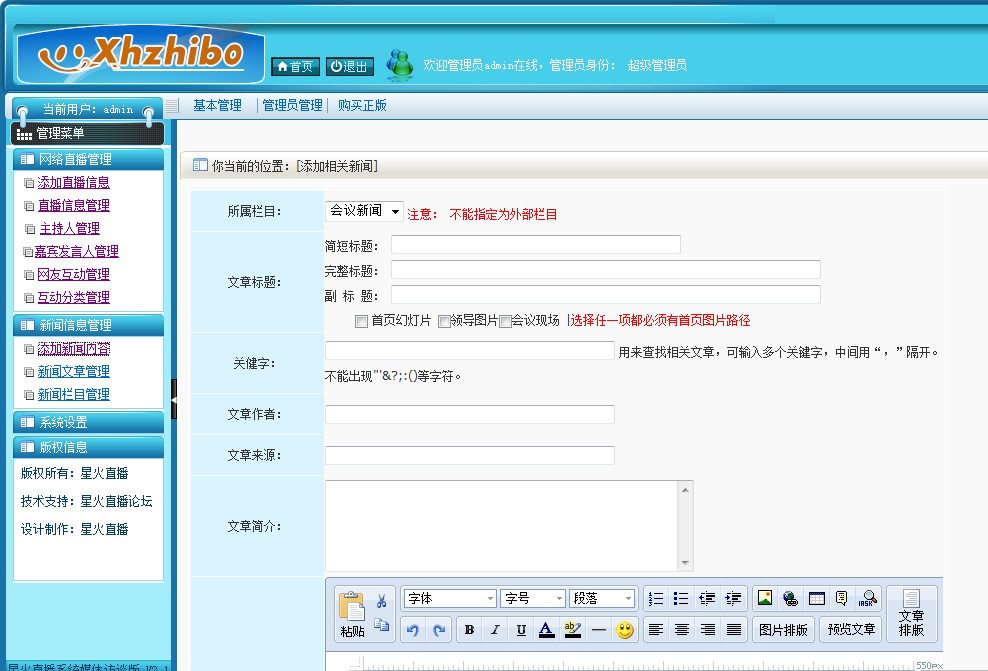Align text right

(708, 629)
